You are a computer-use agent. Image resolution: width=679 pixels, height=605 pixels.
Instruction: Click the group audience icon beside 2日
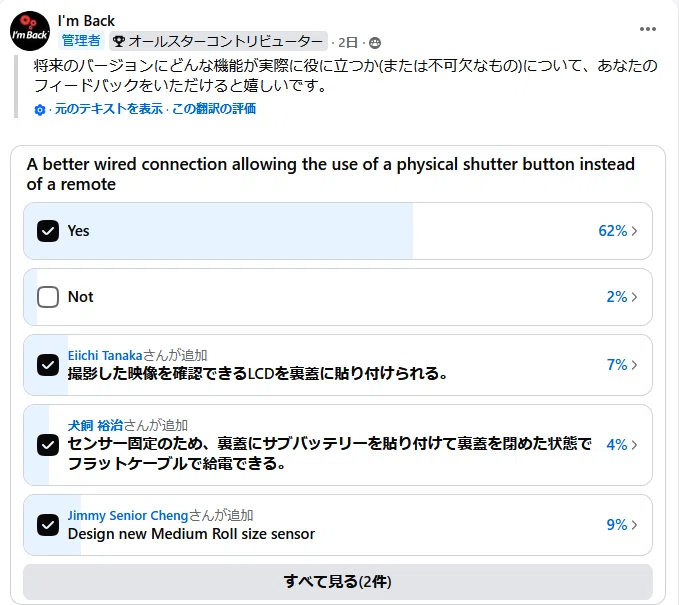[375, 42]
